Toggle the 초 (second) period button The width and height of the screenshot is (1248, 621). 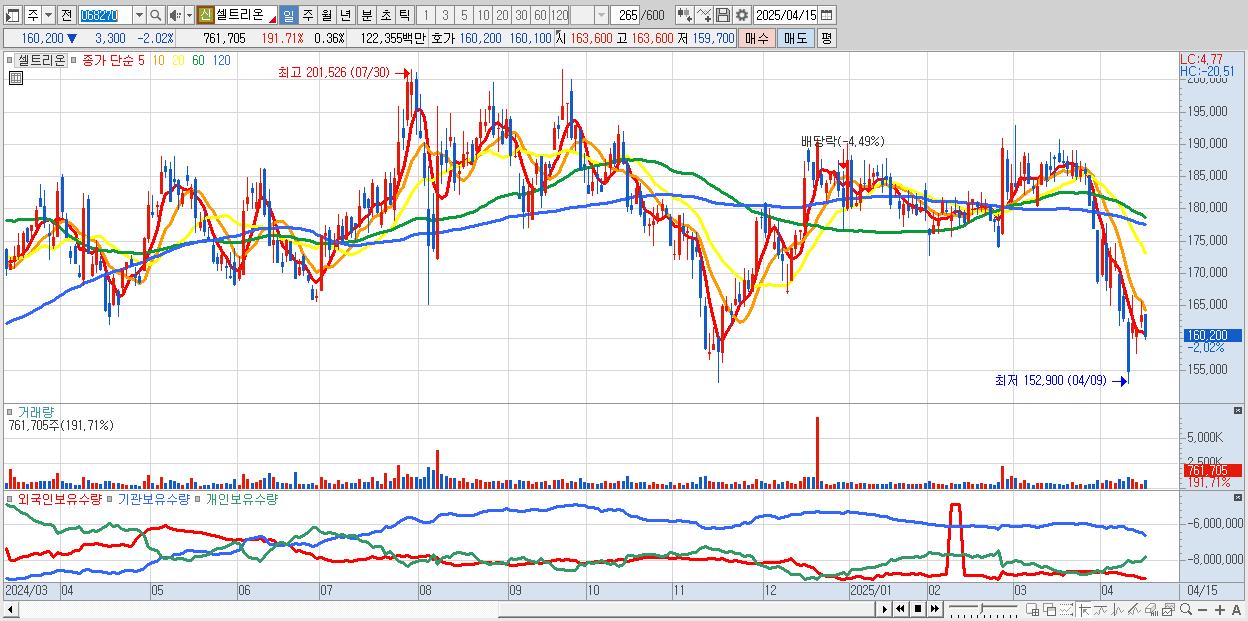tap(385, 15)
